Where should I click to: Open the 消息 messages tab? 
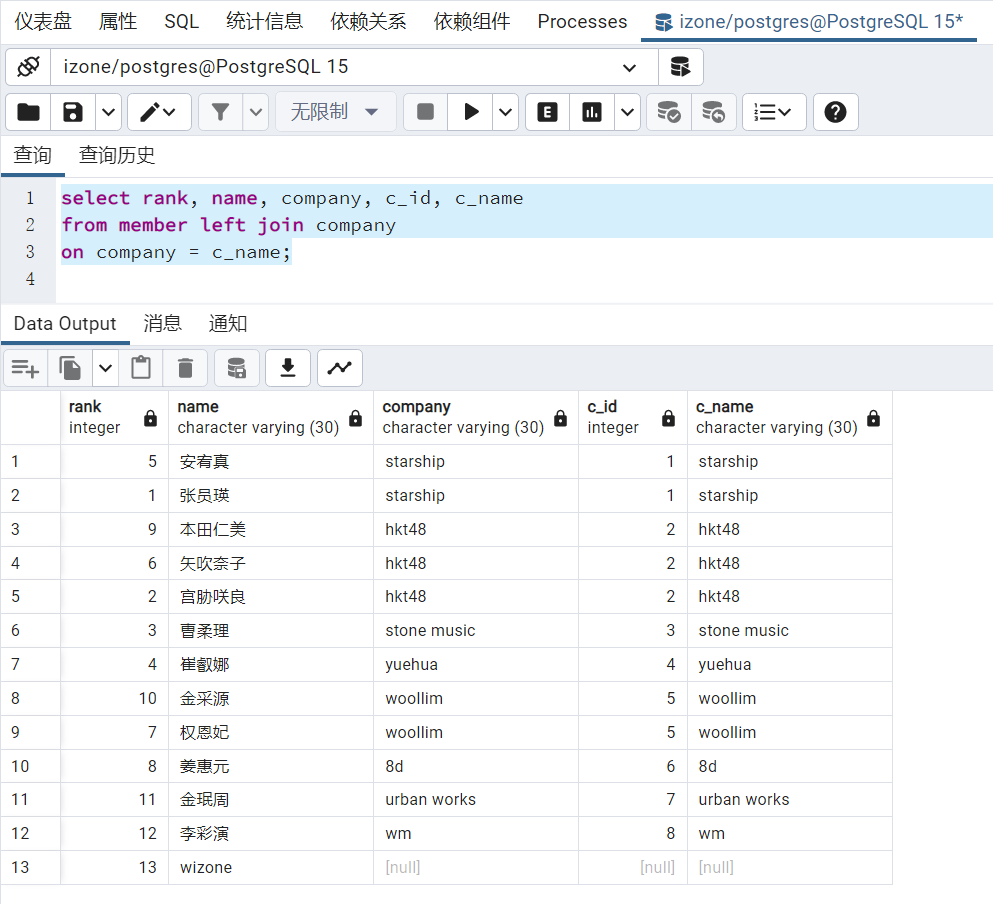(x=162, y=324)
